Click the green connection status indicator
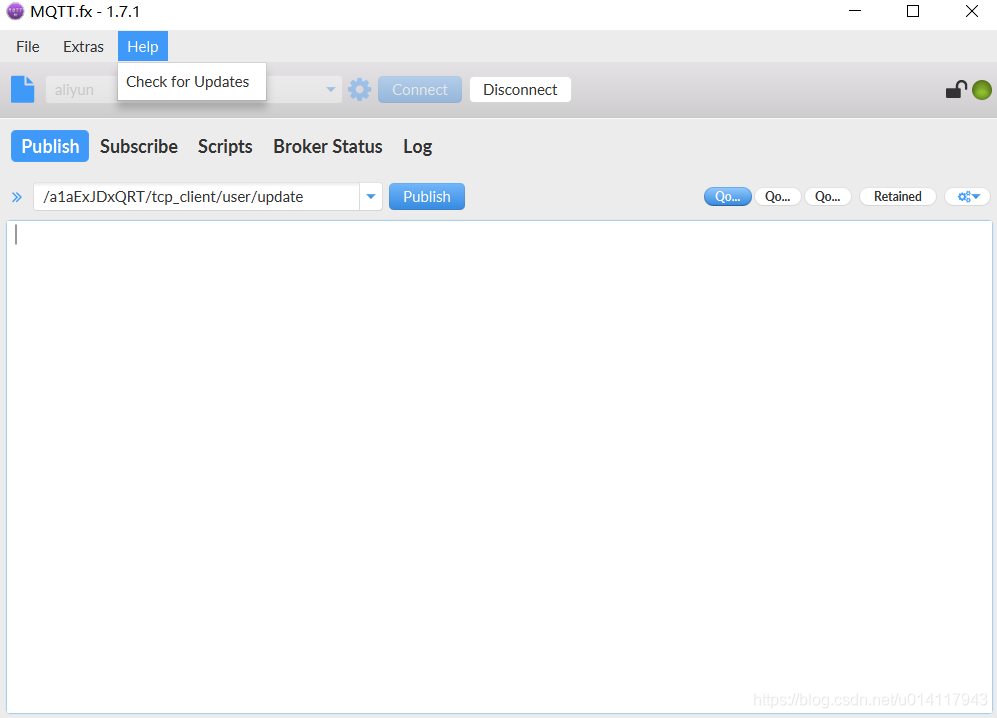The image size is (997, 718). click(x=982, y=90)
